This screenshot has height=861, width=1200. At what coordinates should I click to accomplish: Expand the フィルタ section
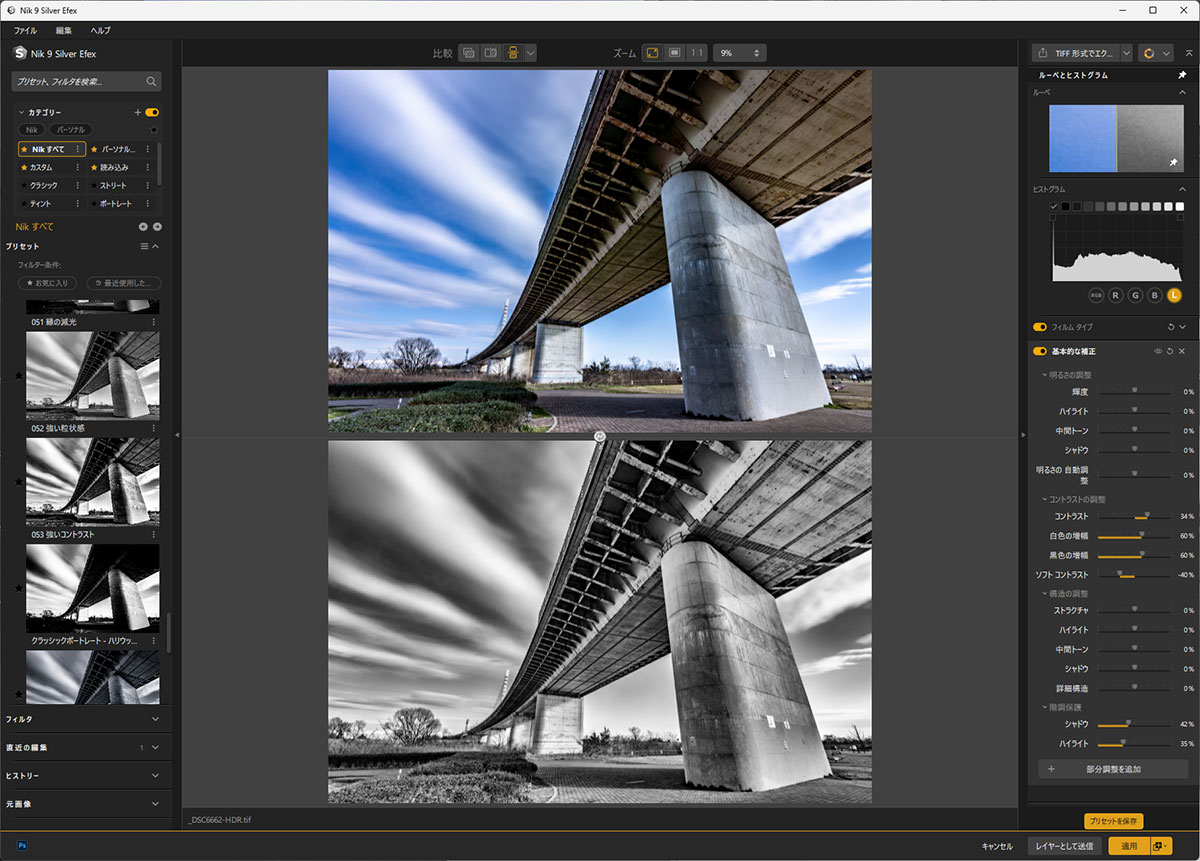pyautogui.click(x=155, y=719)
